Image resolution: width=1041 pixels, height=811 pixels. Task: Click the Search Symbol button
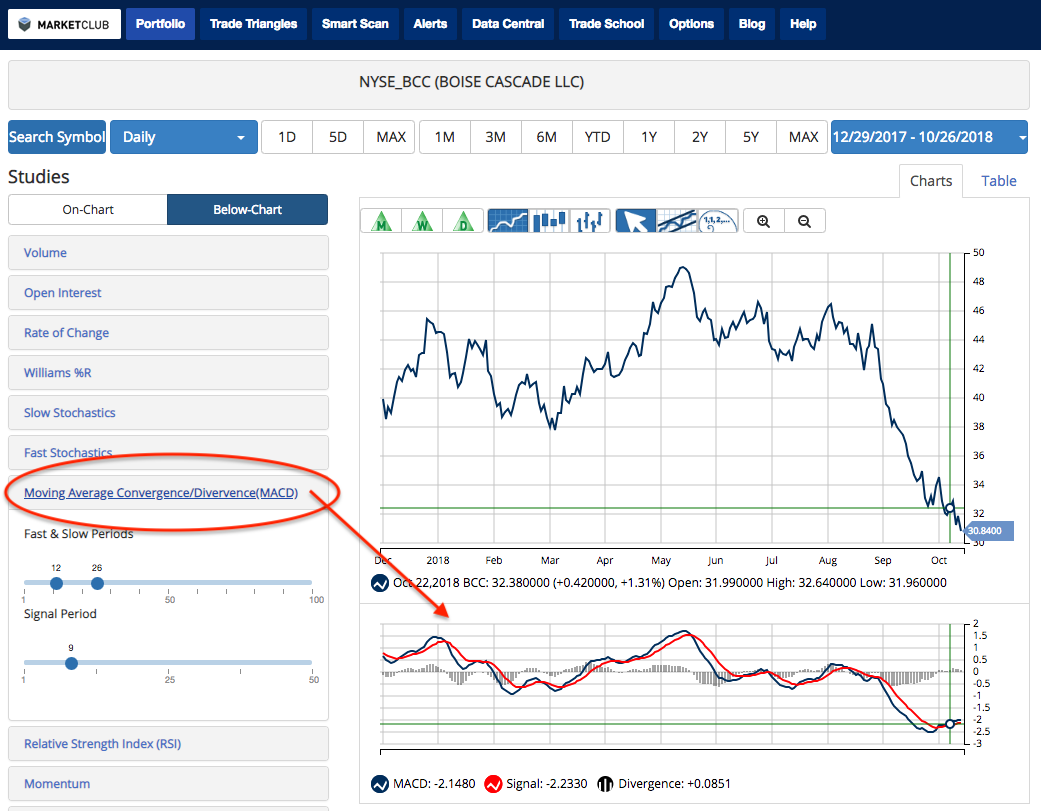coord(57,137)
